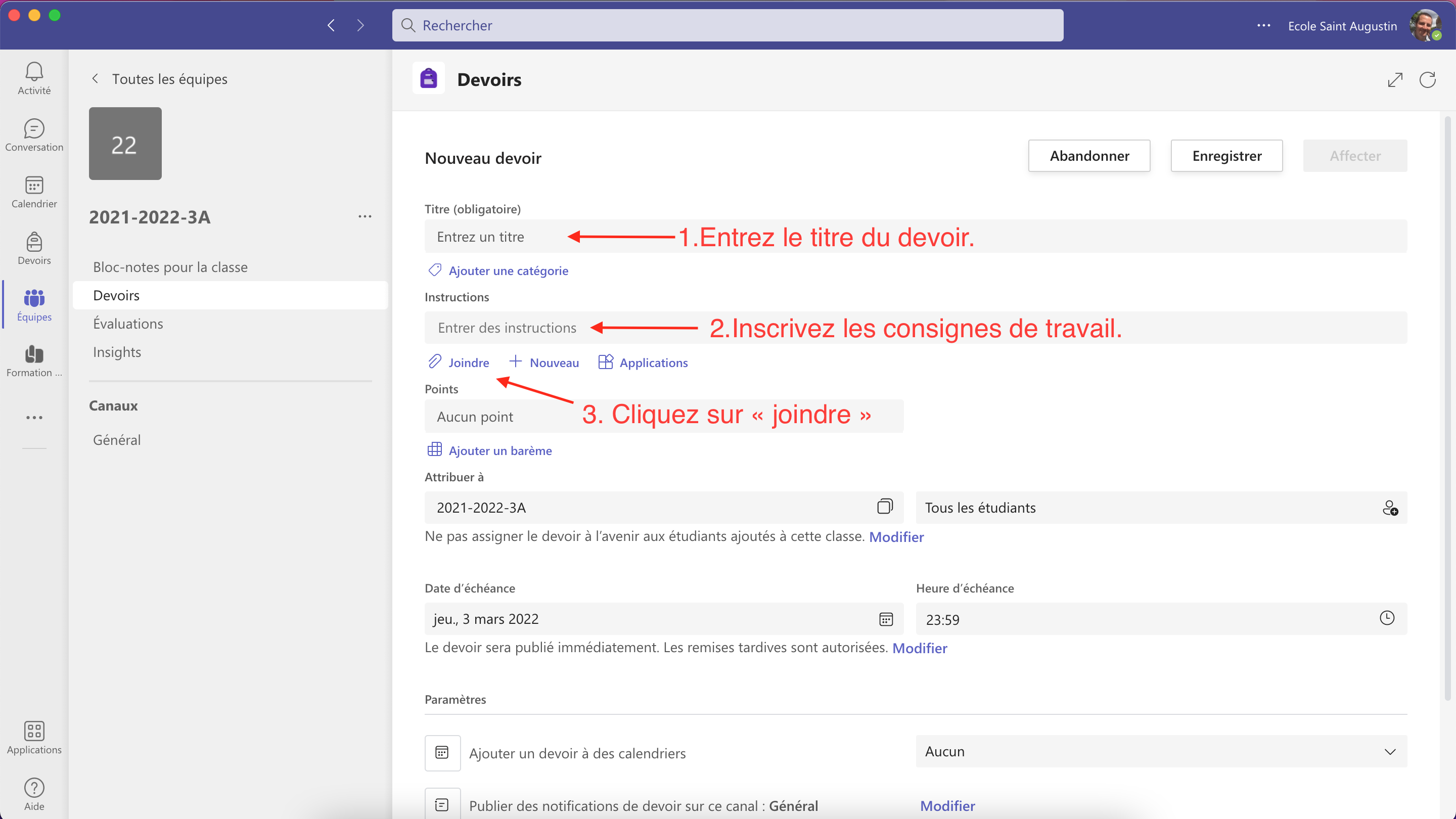Click Ajouter un barème
This screenshot has width=1456, height=819.
point(489,450)
